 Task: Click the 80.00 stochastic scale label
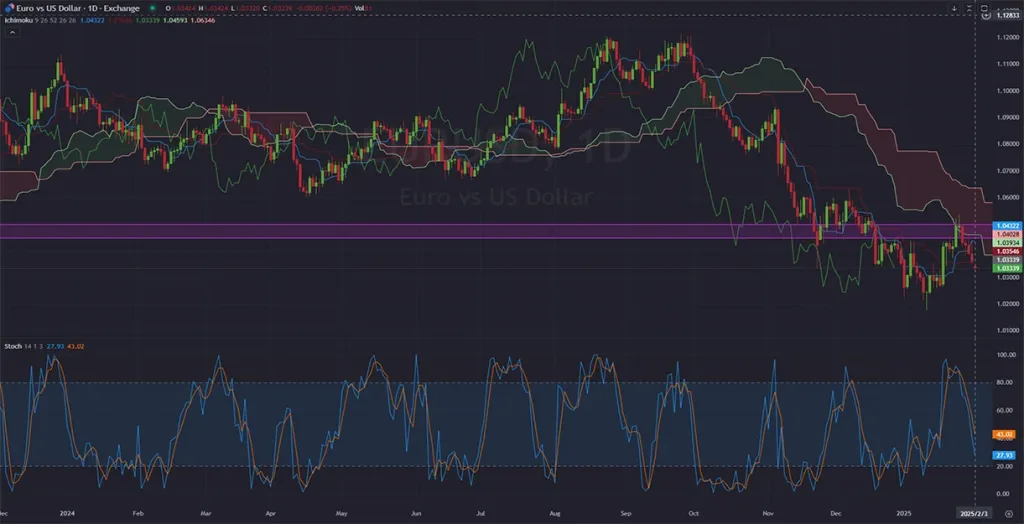pos(1003,383)
